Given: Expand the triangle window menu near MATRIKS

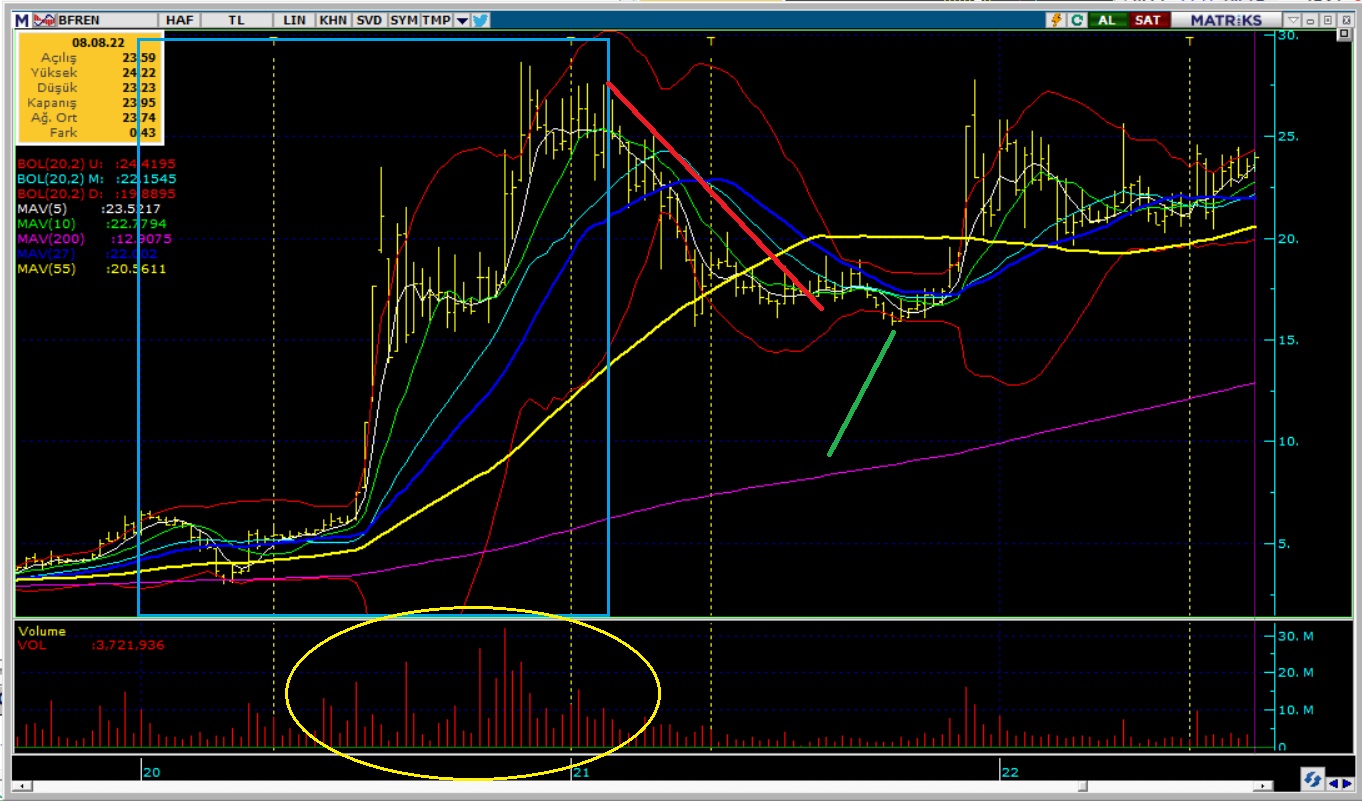Looking at the screenshot, I should click(1293, 20).
